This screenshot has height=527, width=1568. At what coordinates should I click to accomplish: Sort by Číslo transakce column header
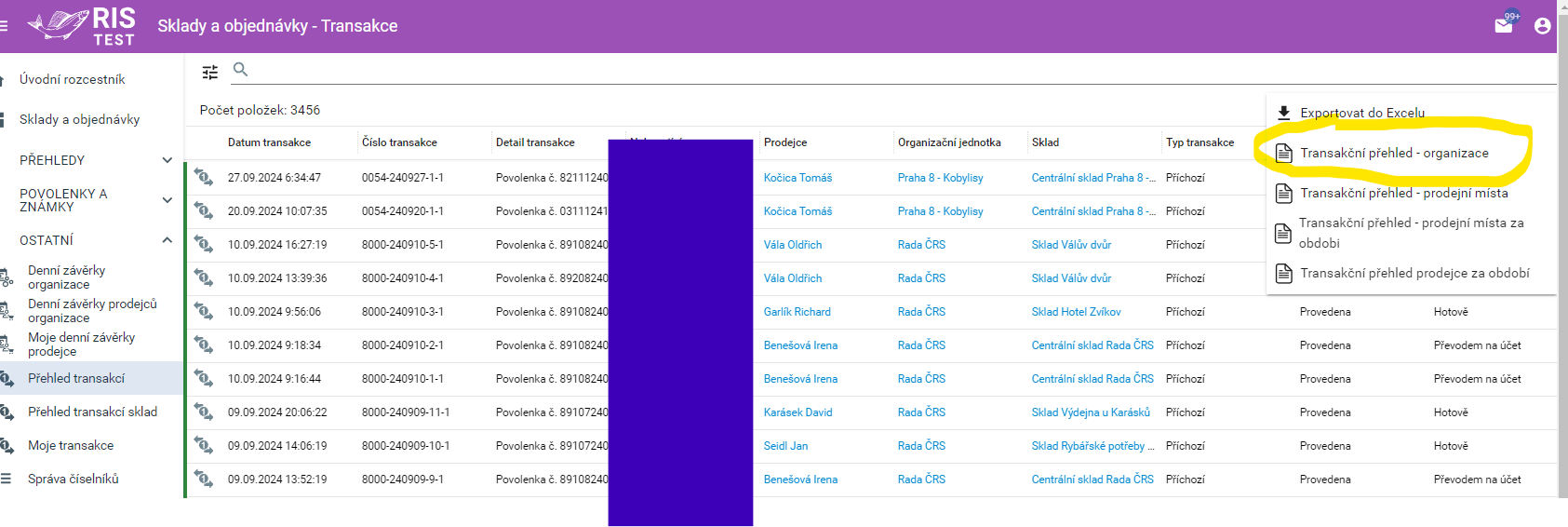coord(399,142)
